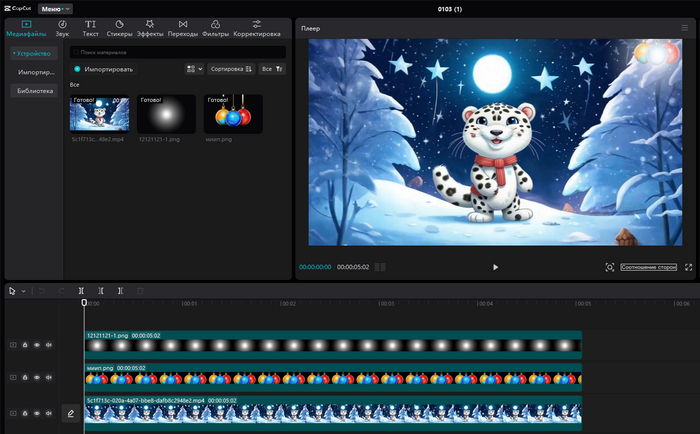Select Импортир... in the sidebar

point(36,72)
